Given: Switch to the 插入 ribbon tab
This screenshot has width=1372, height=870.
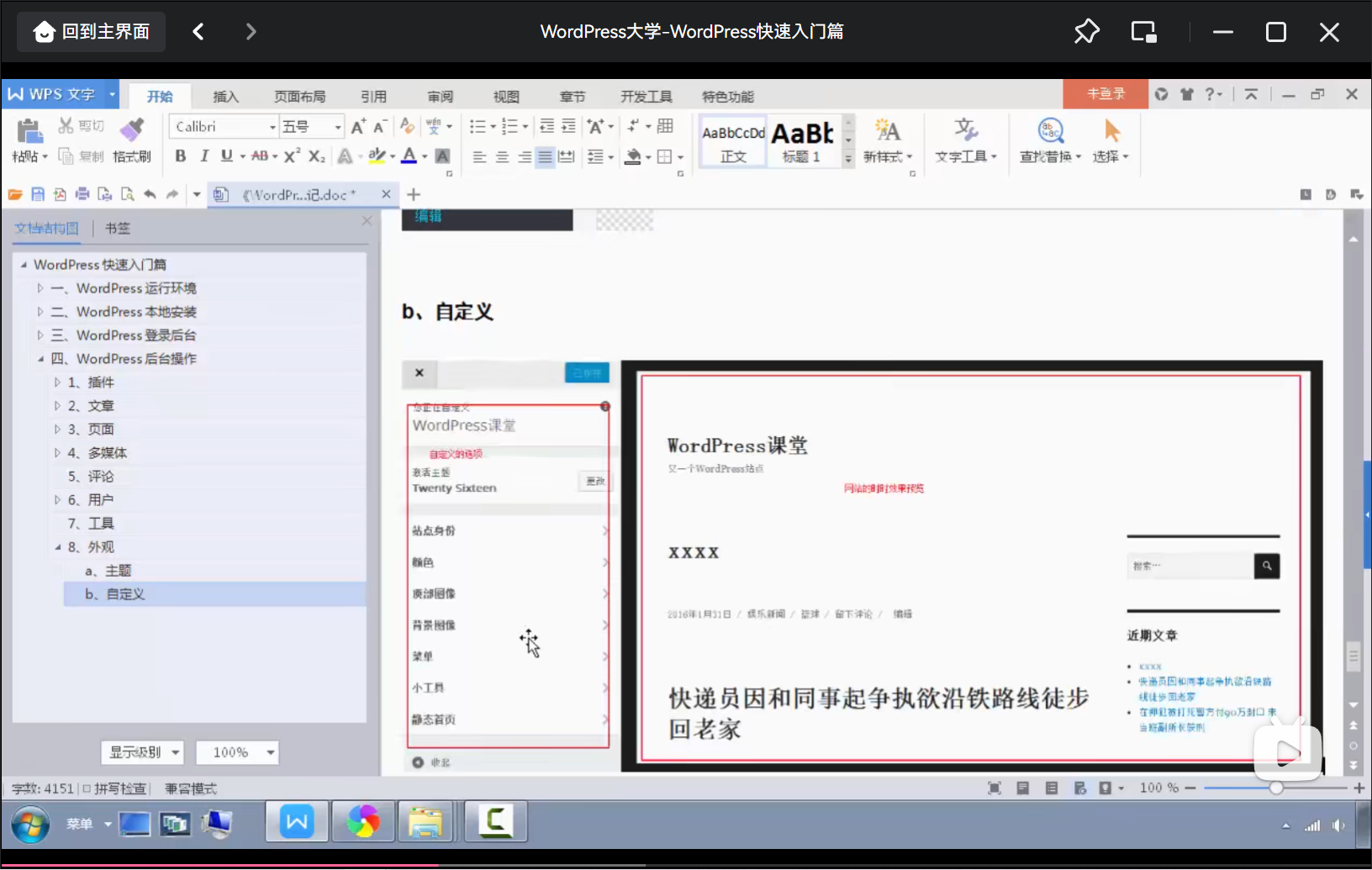Looking at the screenshot, I should pyautogui.click(x=225, y=97).
